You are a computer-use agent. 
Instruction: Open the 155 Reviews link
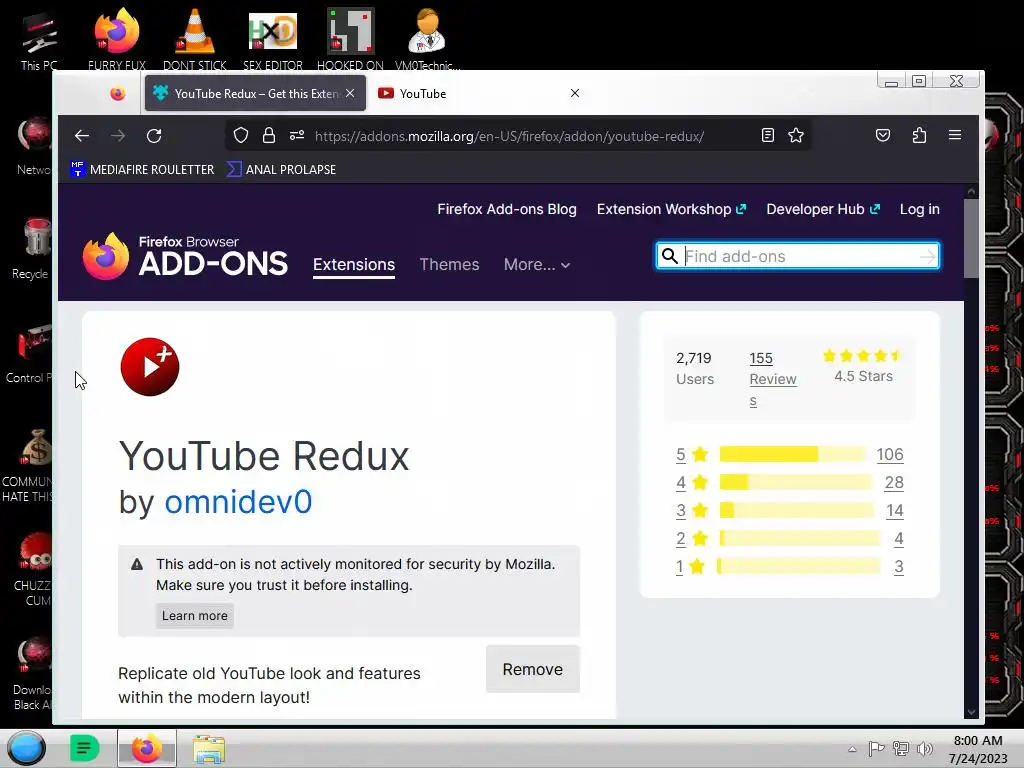(x=773, y=379)
